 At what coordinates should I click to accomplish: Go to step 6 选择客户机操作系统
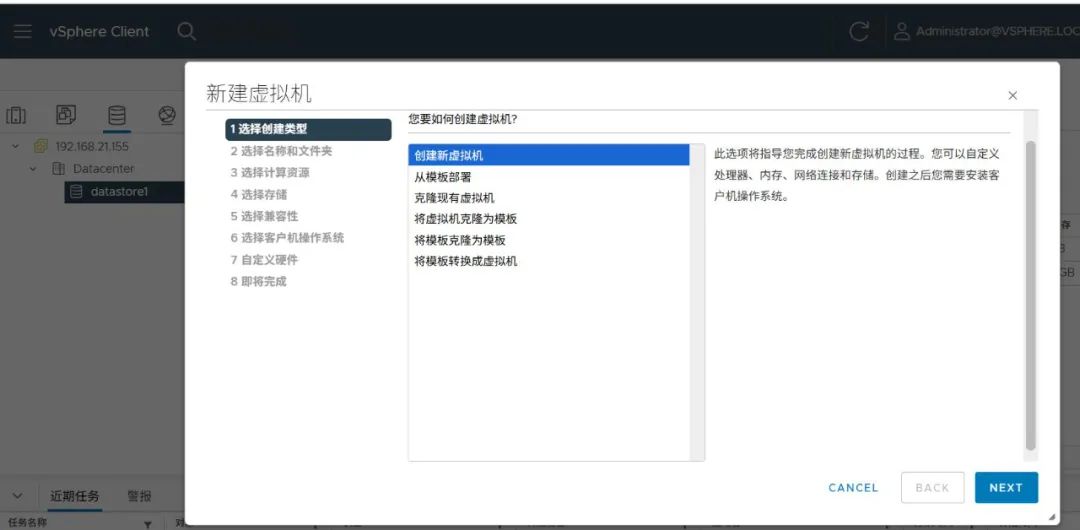pyautogui.click(x=287, y=238)
